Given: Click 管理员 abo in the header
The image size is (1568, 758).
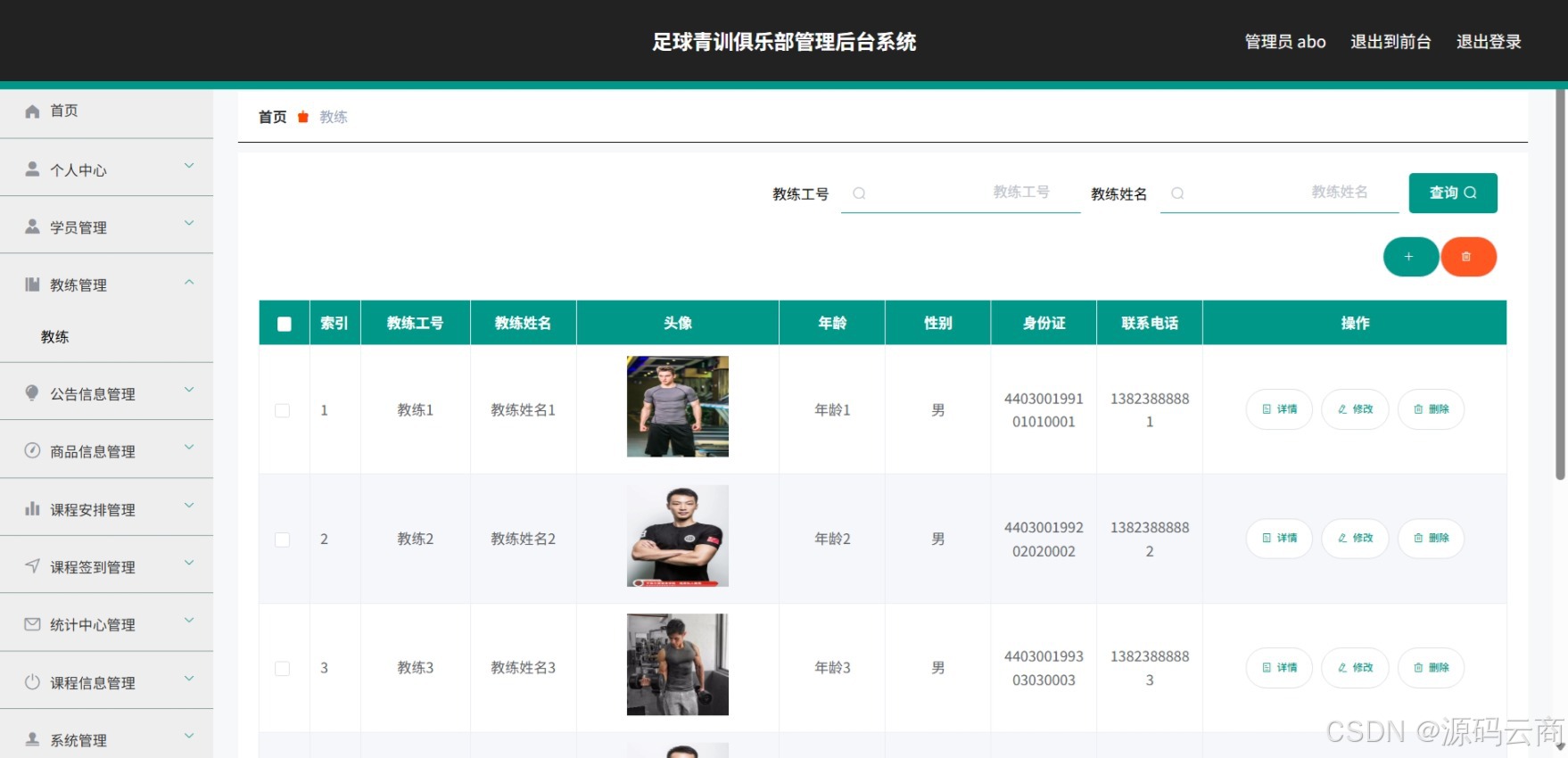Looking at the screenshot, I should [1285, 42].
